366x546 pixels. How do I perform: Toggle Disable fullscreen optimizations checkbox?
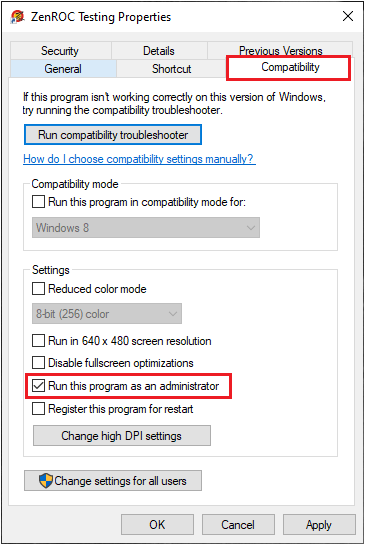click(38, 362)
